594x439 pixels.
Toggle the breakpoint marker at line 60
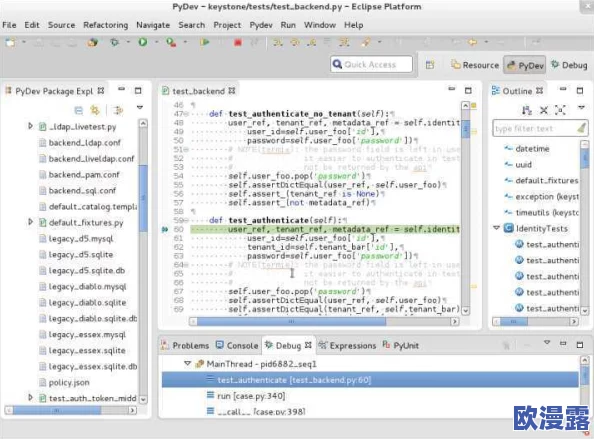pos(165,229)
